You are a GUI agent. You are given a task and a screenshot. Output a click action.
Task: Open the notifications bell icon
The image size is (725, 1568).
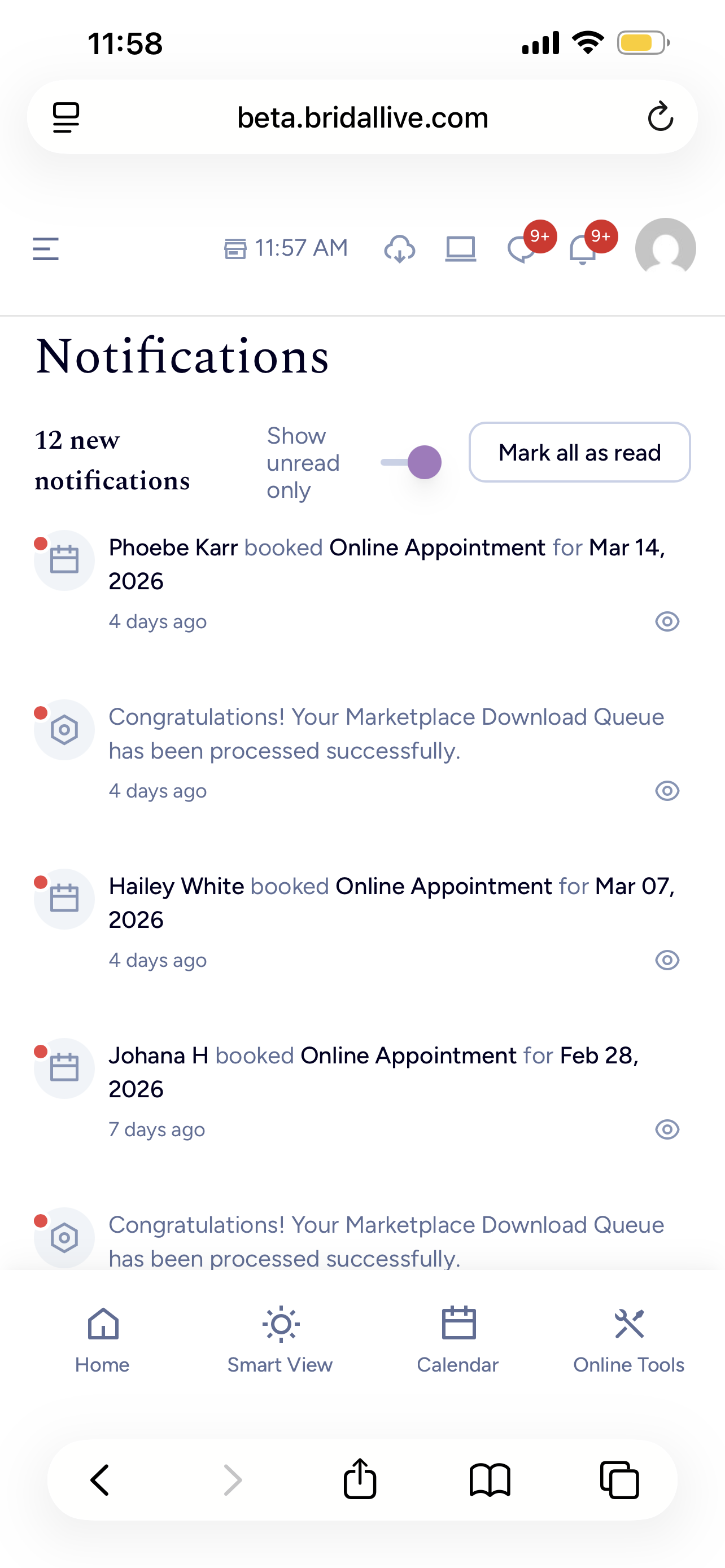pyautogui.click(x=582, y=251)
